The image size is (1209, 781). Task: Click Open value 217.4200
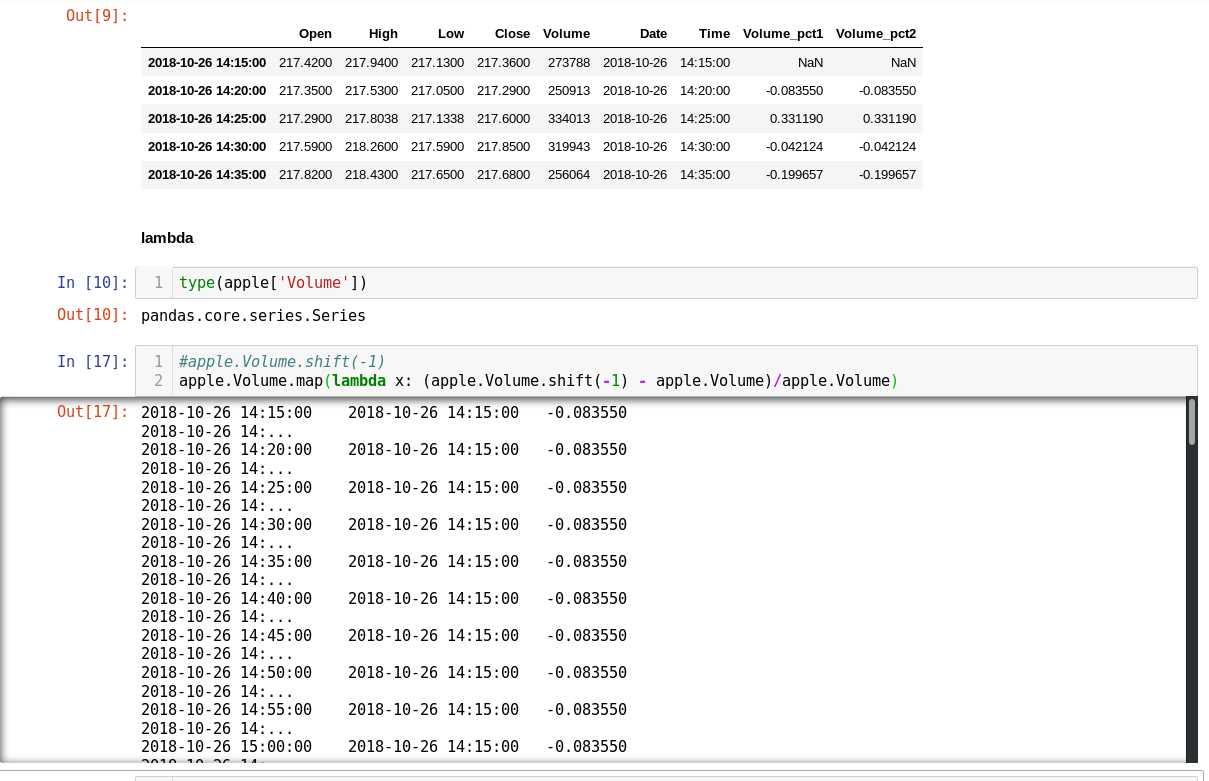point(306,62)
